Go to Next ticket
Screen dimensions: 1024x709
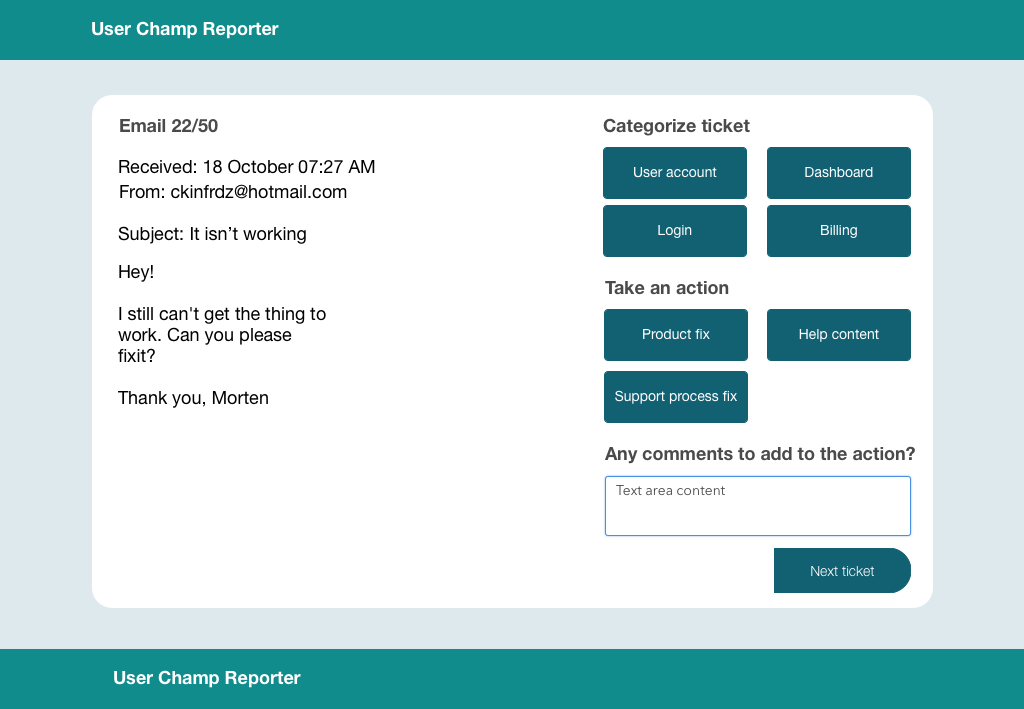click(x=842, y=571)
